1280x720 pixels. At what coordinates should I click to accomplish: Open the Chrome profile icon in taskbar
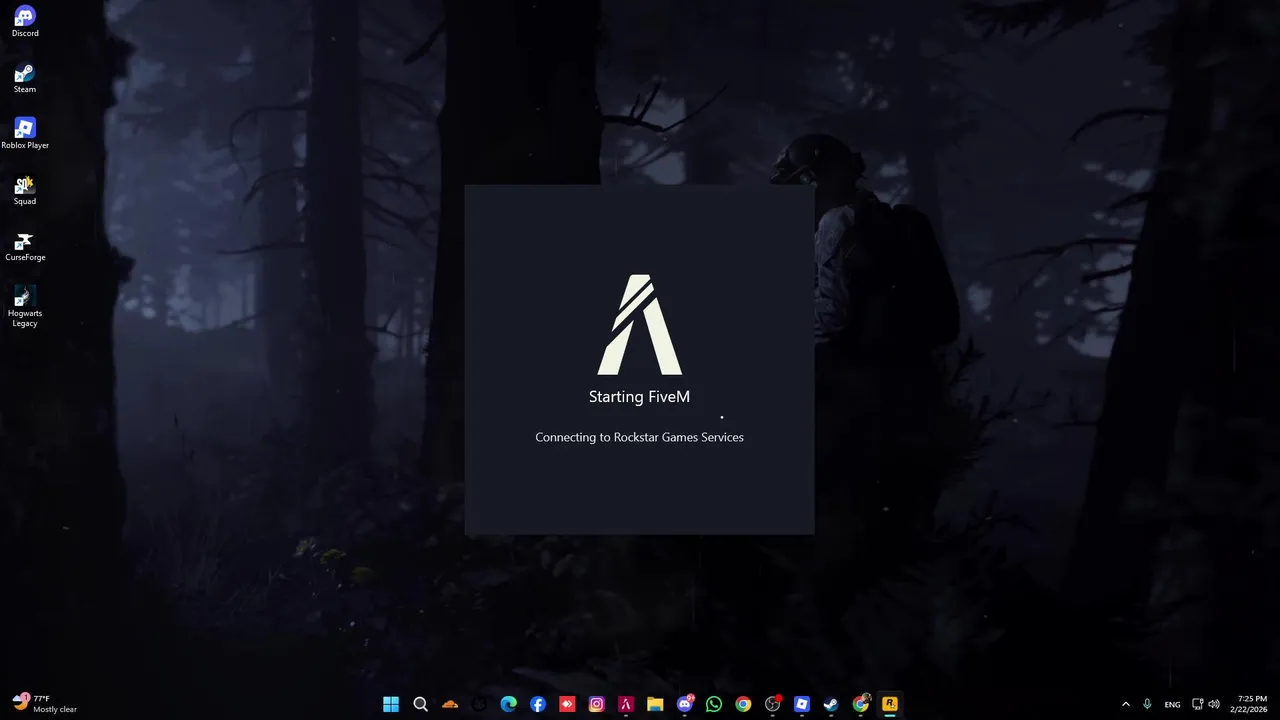tap(861, 704)
